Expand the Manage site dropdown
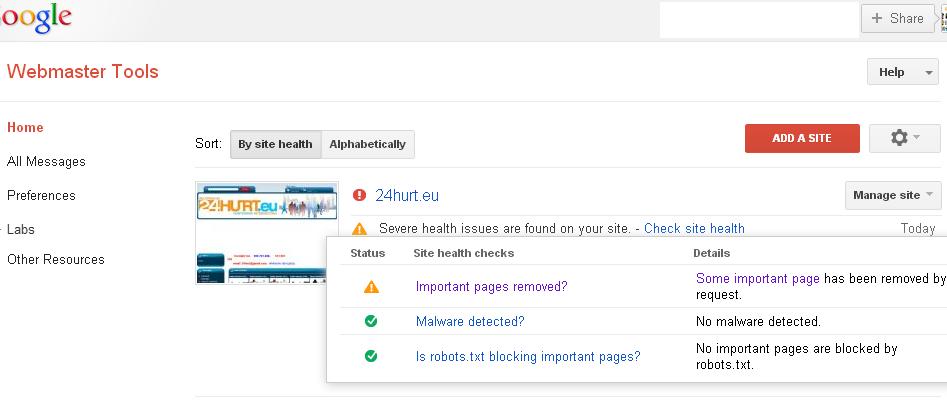This screenshot has height=418, width=947. click(x=893, y=195)
